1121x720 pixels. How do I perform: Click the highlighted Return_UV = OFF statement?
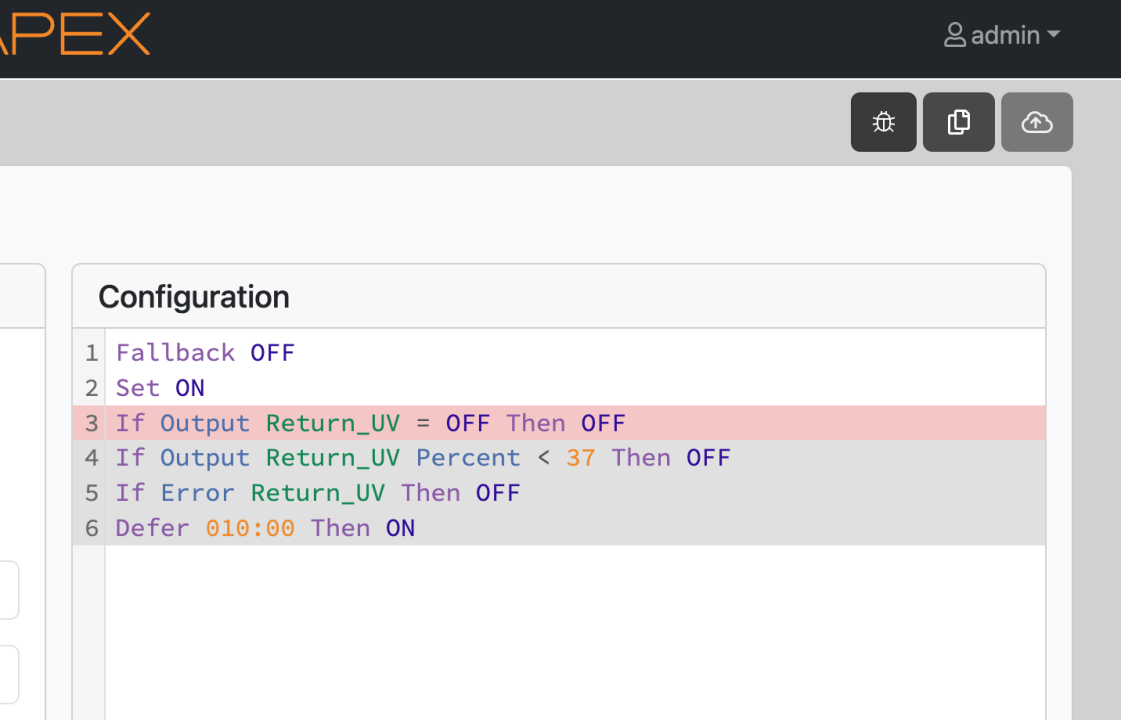click(370, 423)
